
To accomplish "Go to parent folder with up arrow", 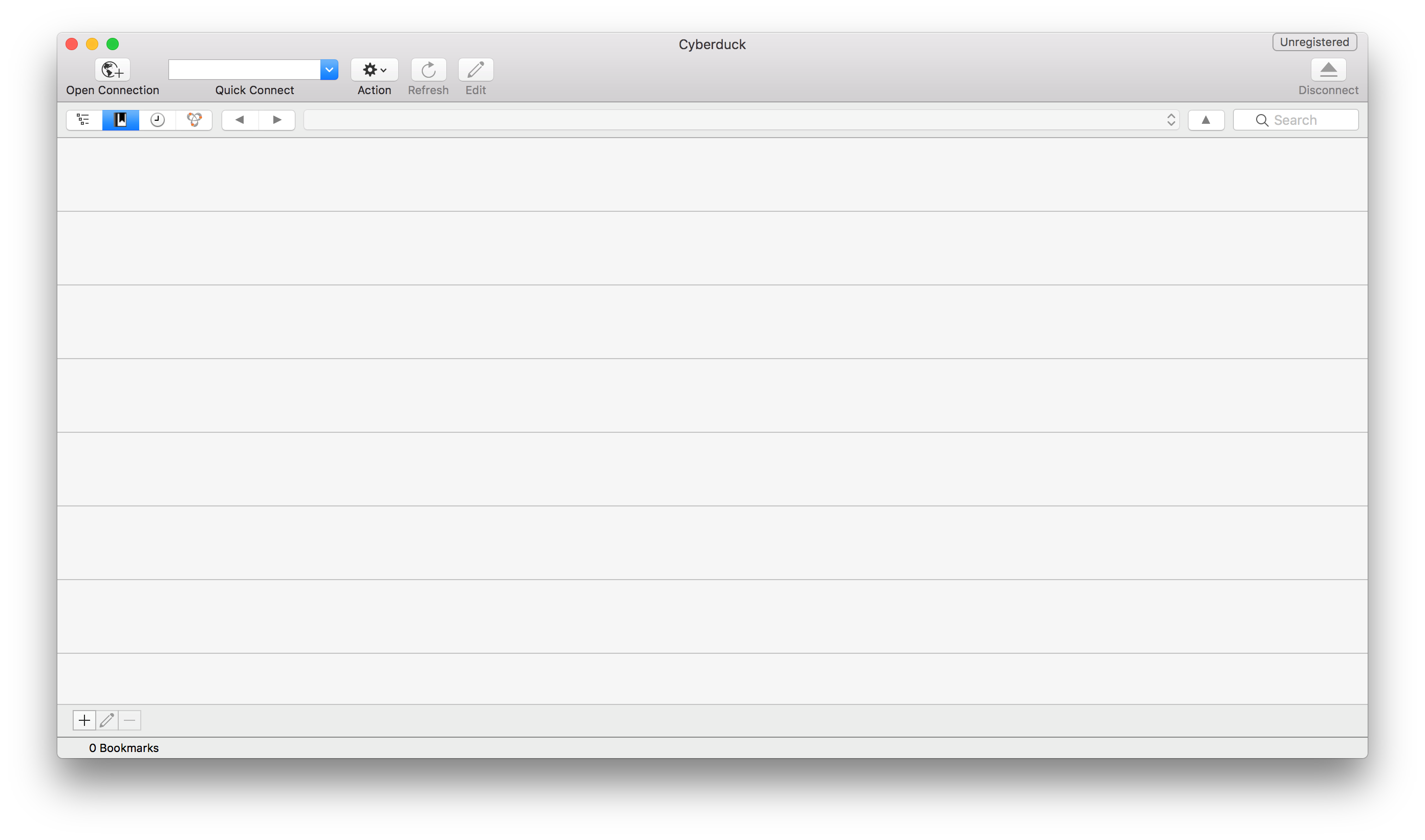I will pyautogui.click(x=1206, y=120).
